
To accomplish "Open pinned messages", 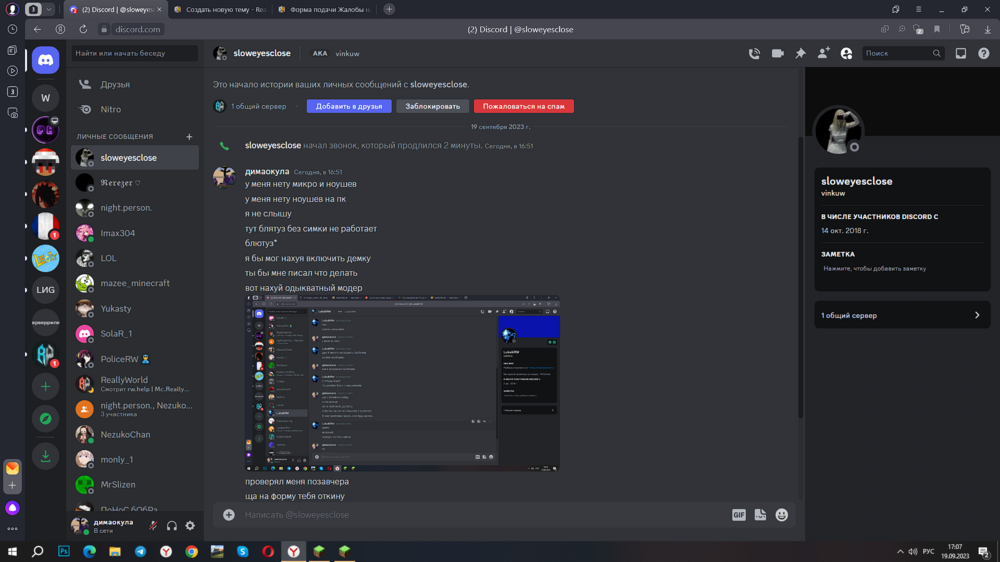I will click(800, 54).
